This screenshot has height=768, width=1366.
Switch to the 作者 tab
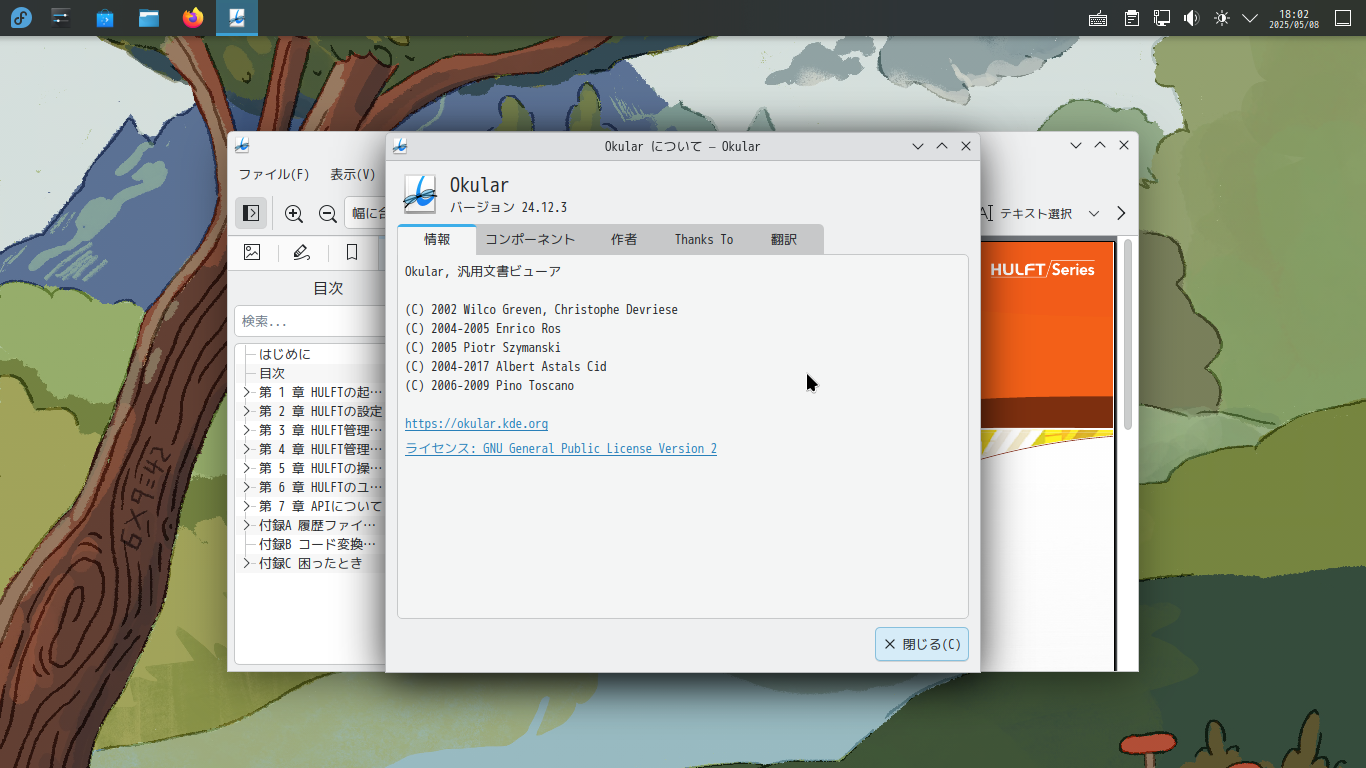tap(624, 240)
